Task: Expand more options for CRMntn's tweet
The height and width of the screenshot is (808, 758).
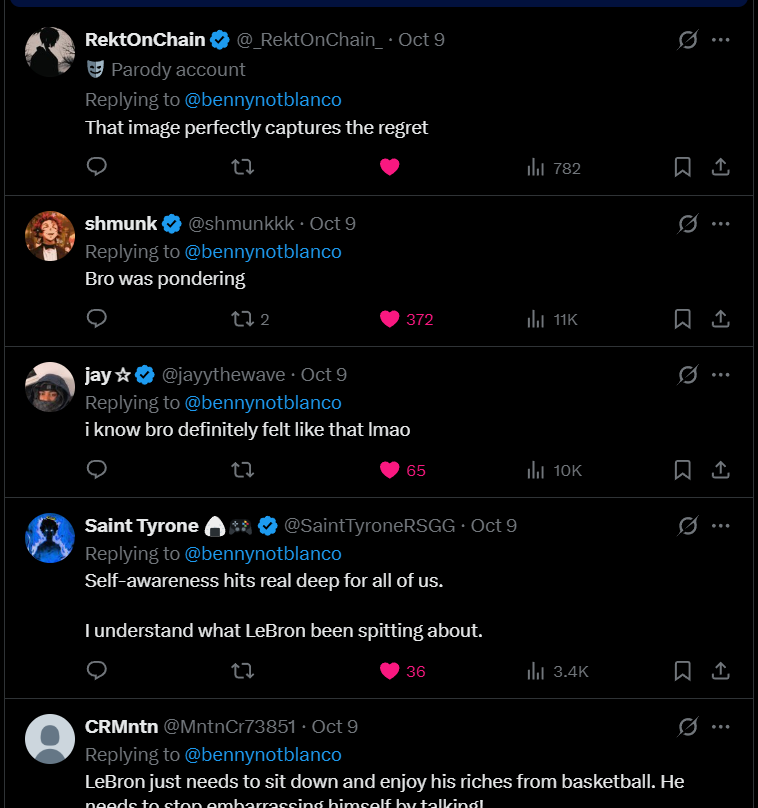Action: pos(721,727)
